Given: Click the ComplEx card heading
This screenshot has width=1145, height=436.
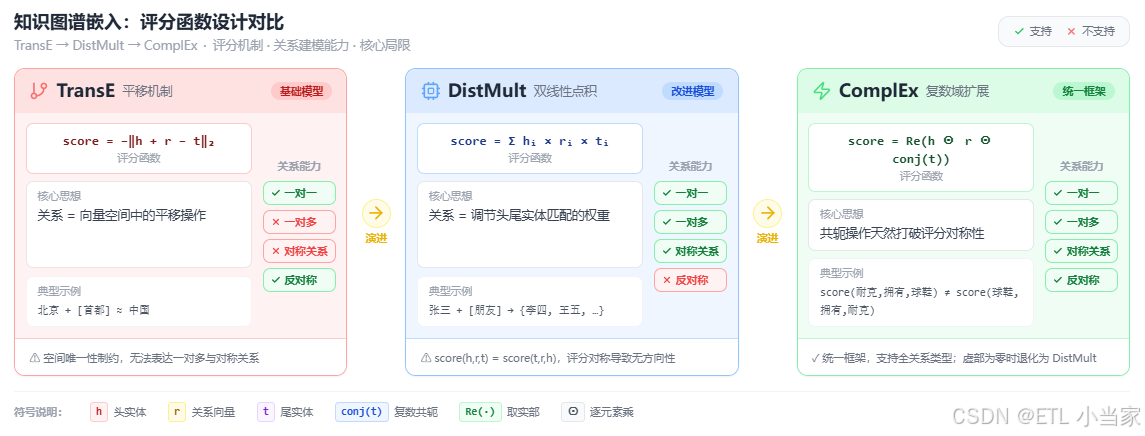Looking at the screenshot, I should click(878, 91).
